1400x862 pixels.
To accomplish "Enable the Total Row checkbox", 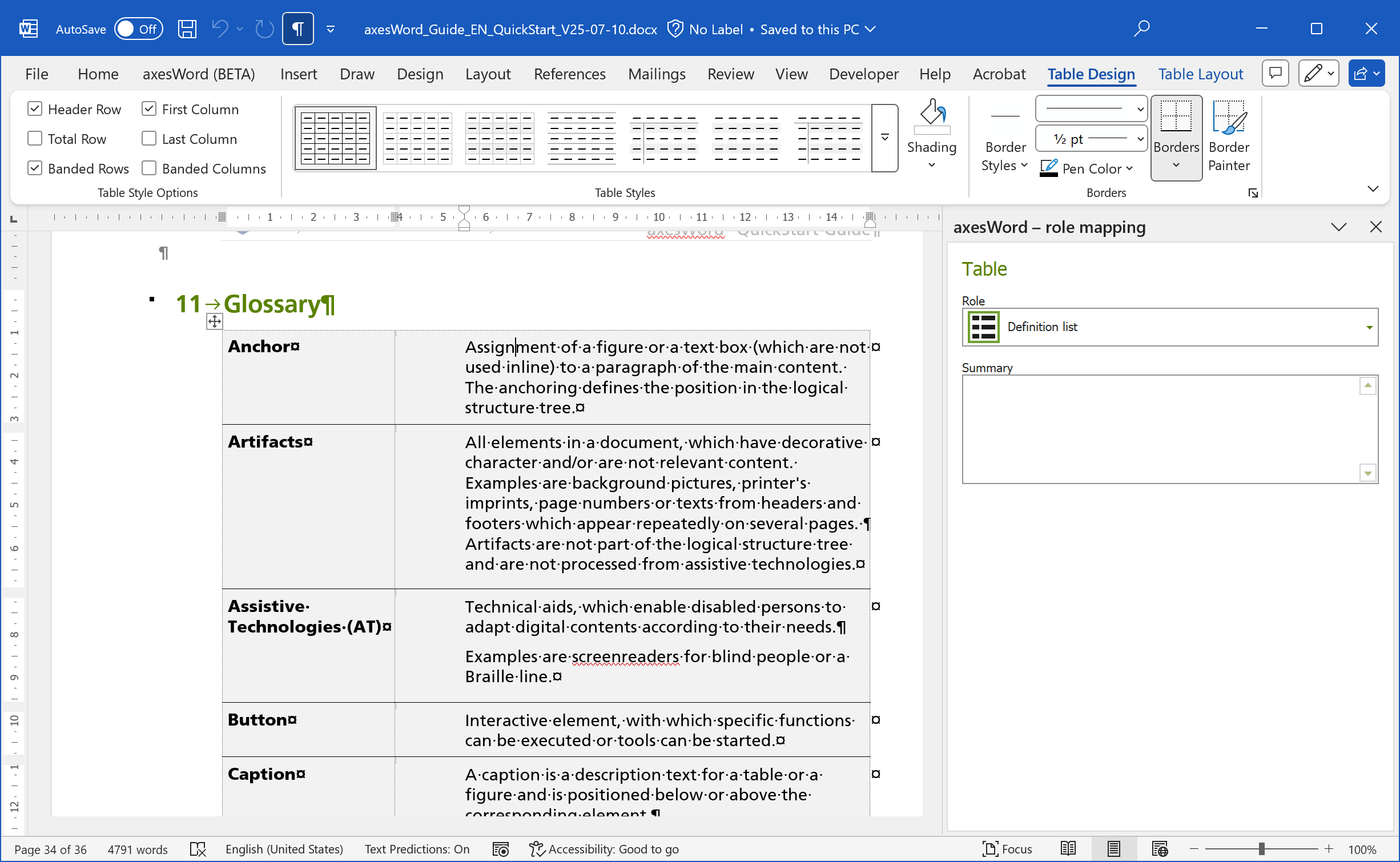I will point(35,138).
